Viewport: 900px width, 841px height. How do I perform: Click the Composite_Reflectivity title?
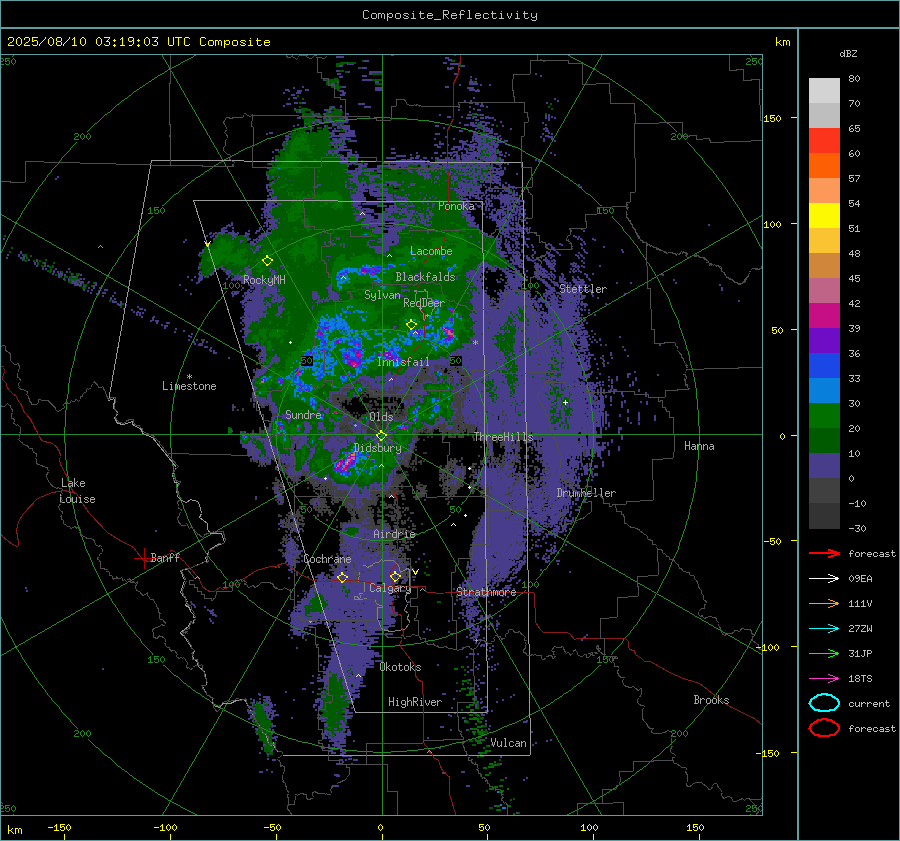click(x=449, y=15)
